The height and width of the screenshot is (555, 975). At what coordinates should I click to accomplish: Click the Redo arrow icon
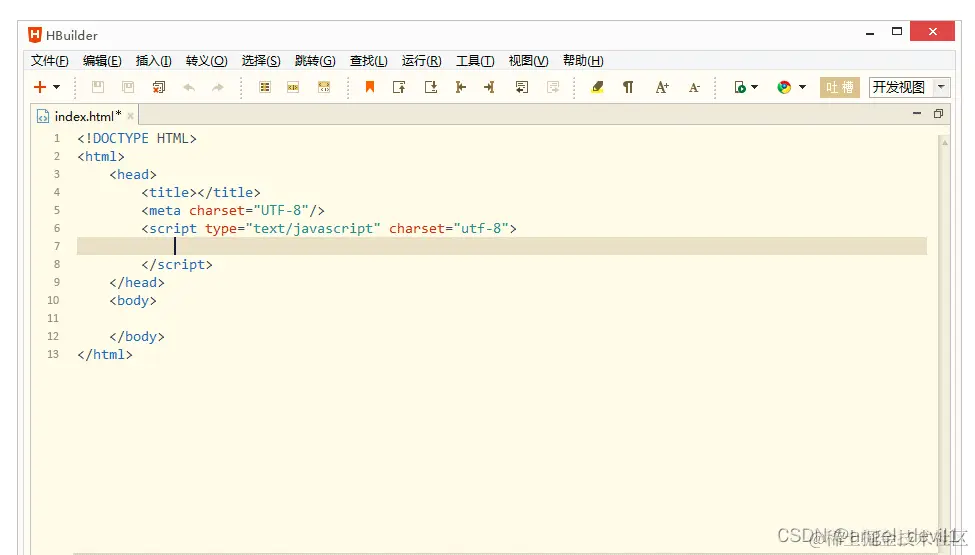(x=218, y=88)
